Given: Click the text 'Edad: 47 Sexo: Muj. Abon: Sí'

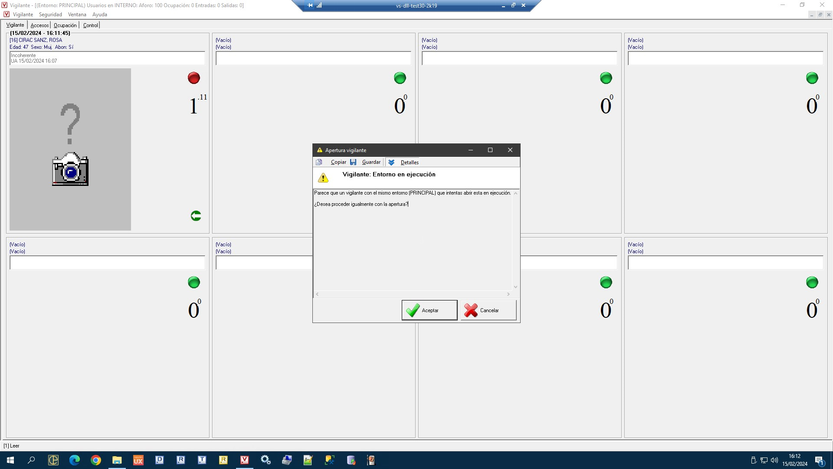Looking at the screenshot, I should coord(41,47).
